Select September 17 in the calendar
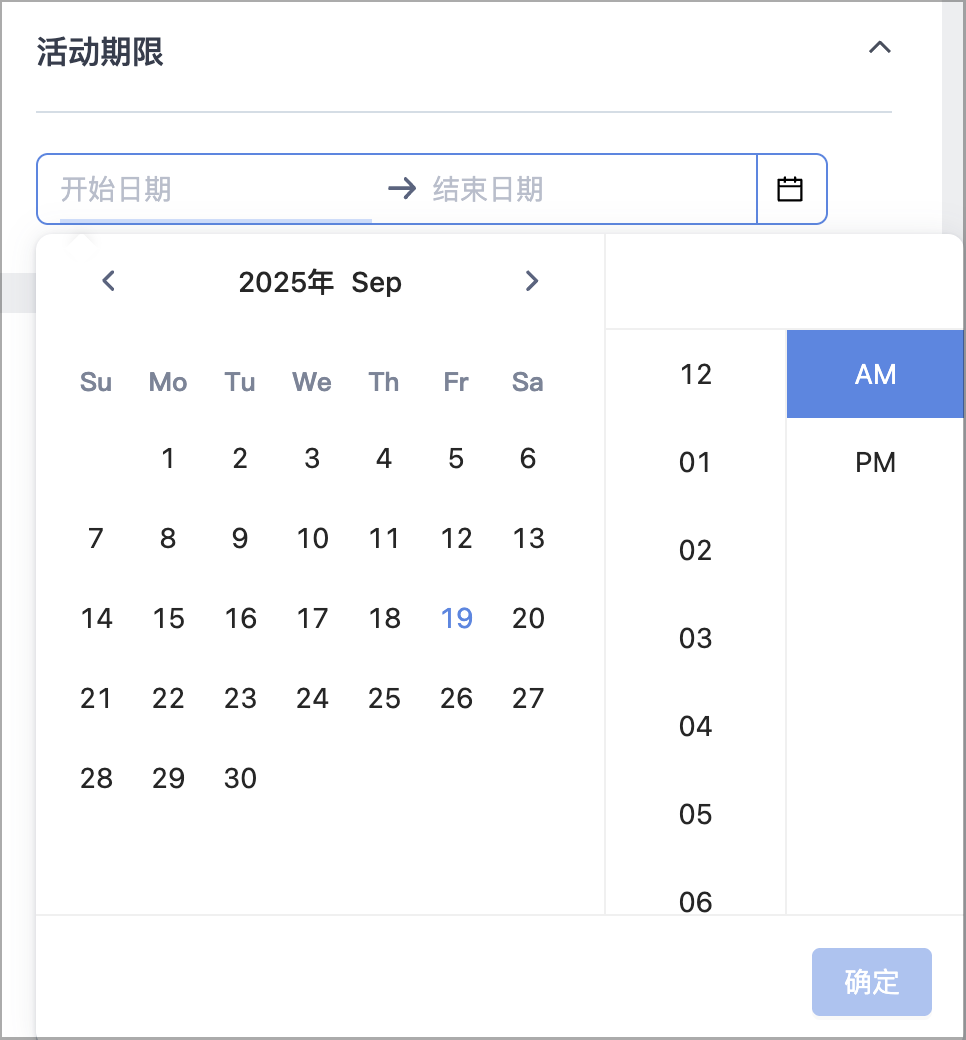Image resolution: width=966 pixels, height=1040 pixels. (312, 618)
